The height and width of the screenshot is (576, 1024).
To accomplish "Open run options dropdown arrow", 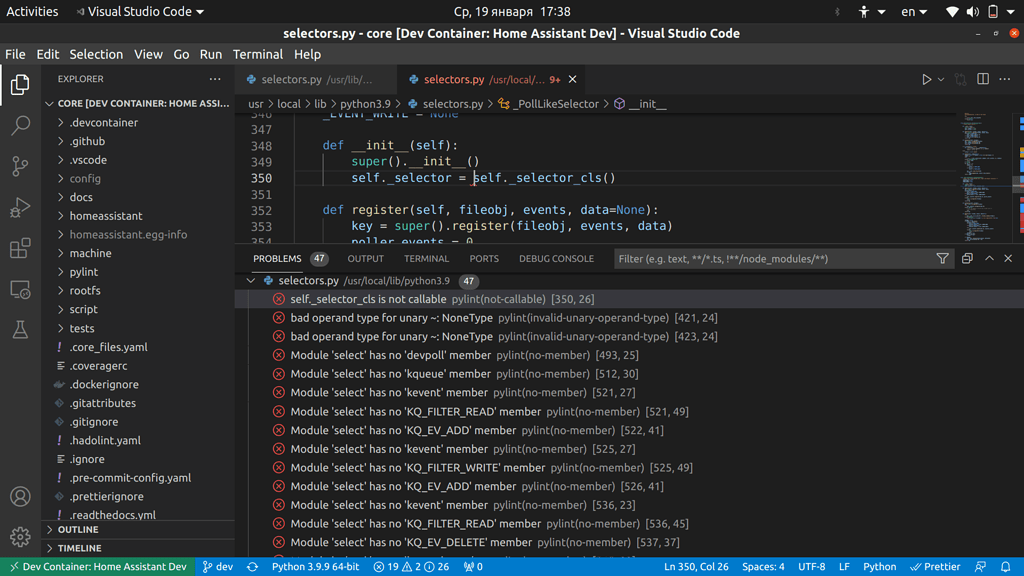I will click(941, 80).
